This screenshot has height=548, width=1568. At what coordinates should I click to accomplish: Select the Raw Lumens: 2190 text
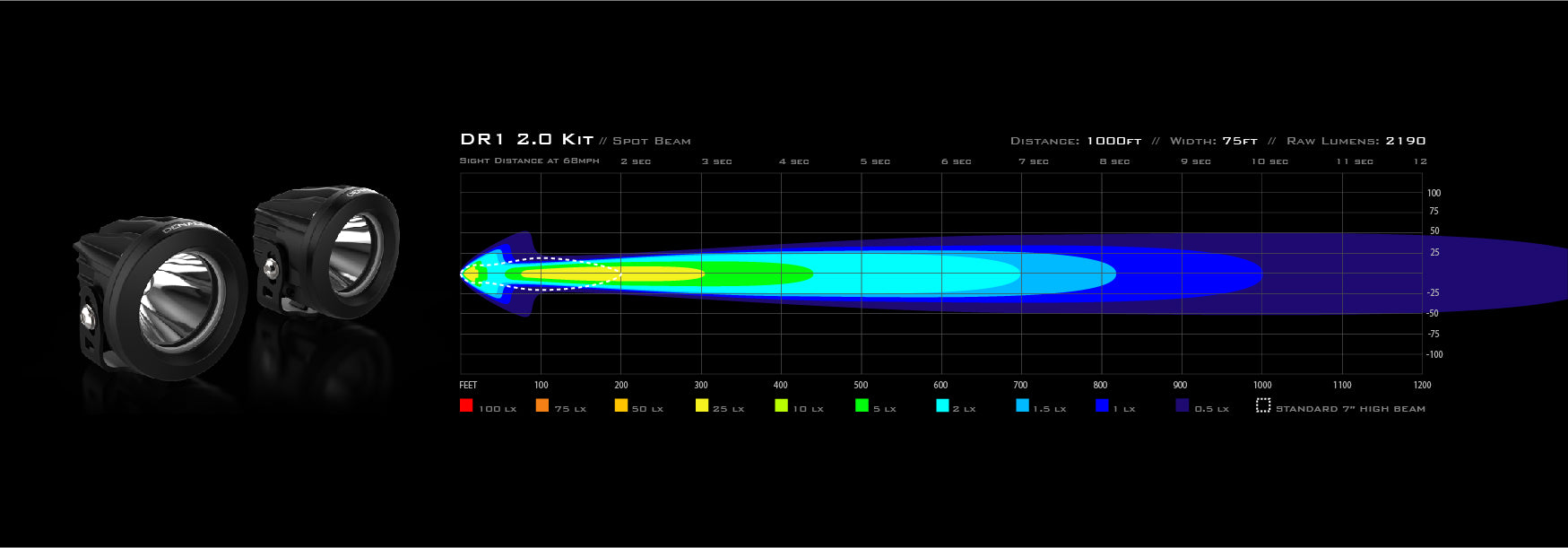(x=1356, y=141)
